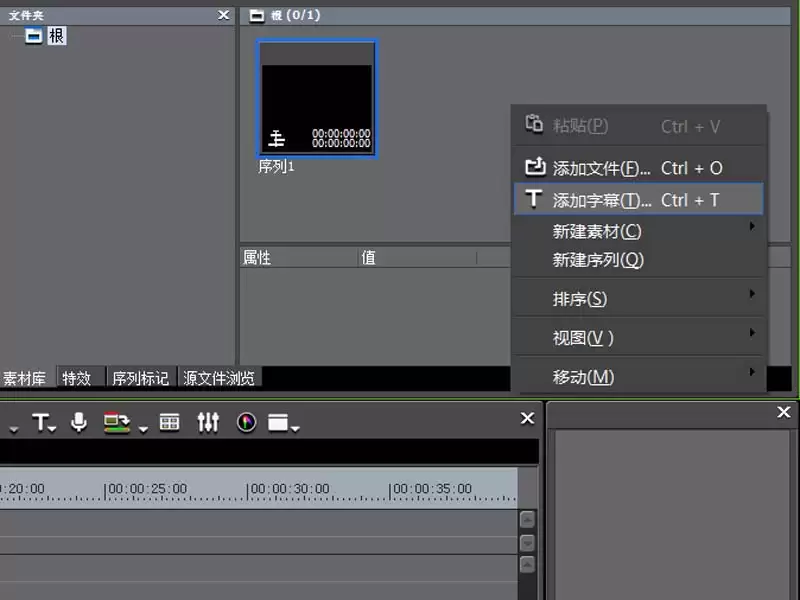Select the 根 root folder icon in the tree
800x600 pixels.
[34, 36]
